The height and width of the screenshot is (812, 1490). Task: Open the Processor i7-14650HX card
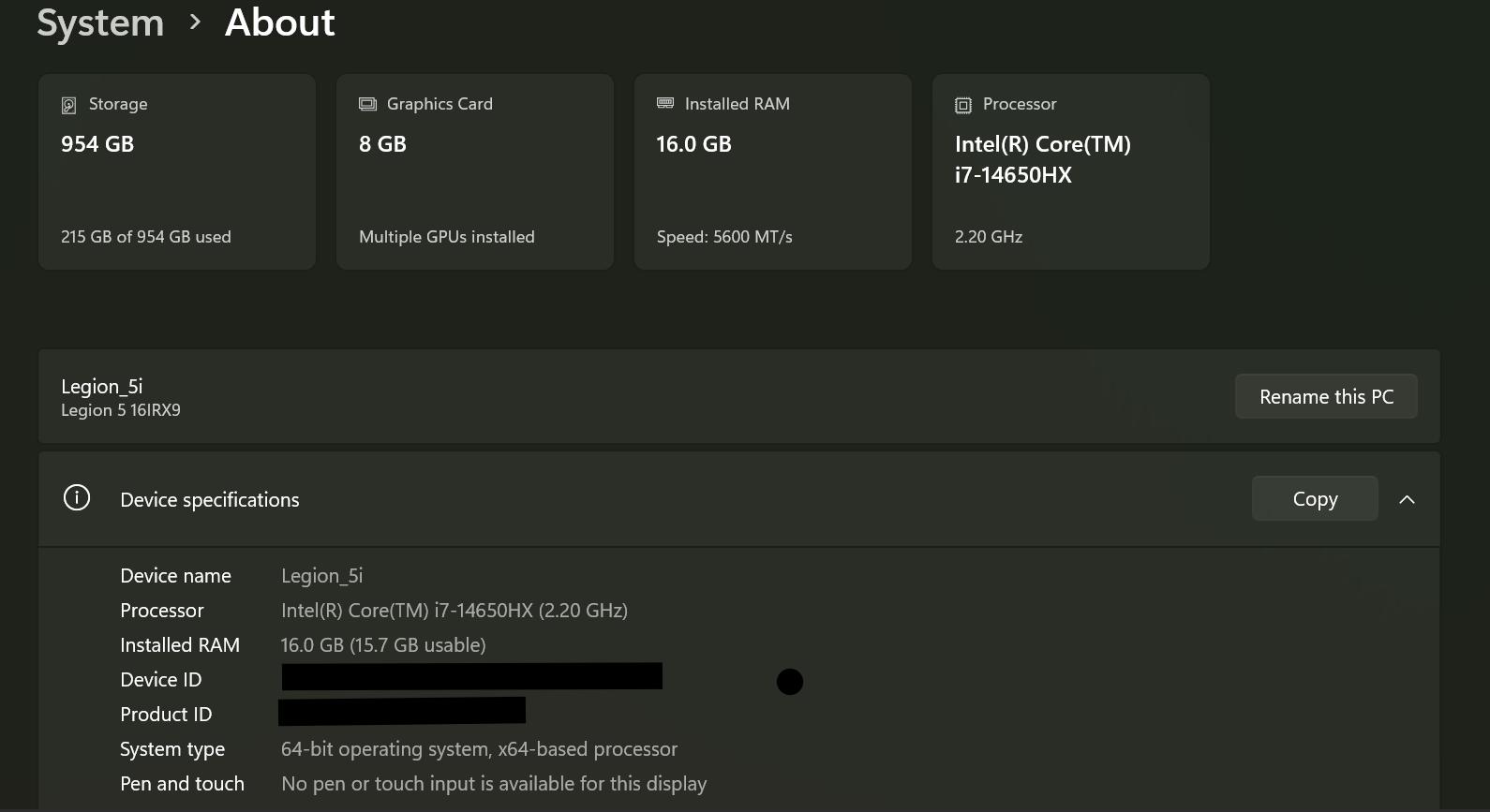1071,172
